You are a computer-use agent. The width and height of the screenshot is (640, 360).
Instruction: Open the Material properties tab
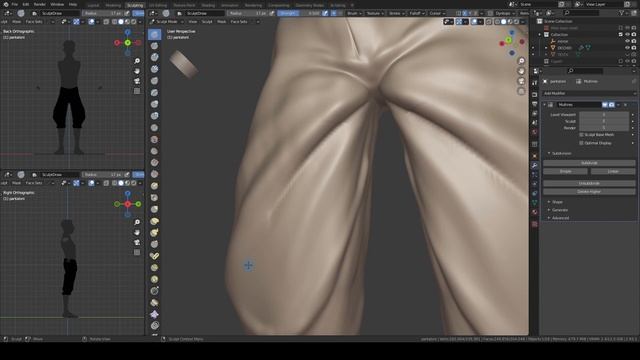pos(535,212)
